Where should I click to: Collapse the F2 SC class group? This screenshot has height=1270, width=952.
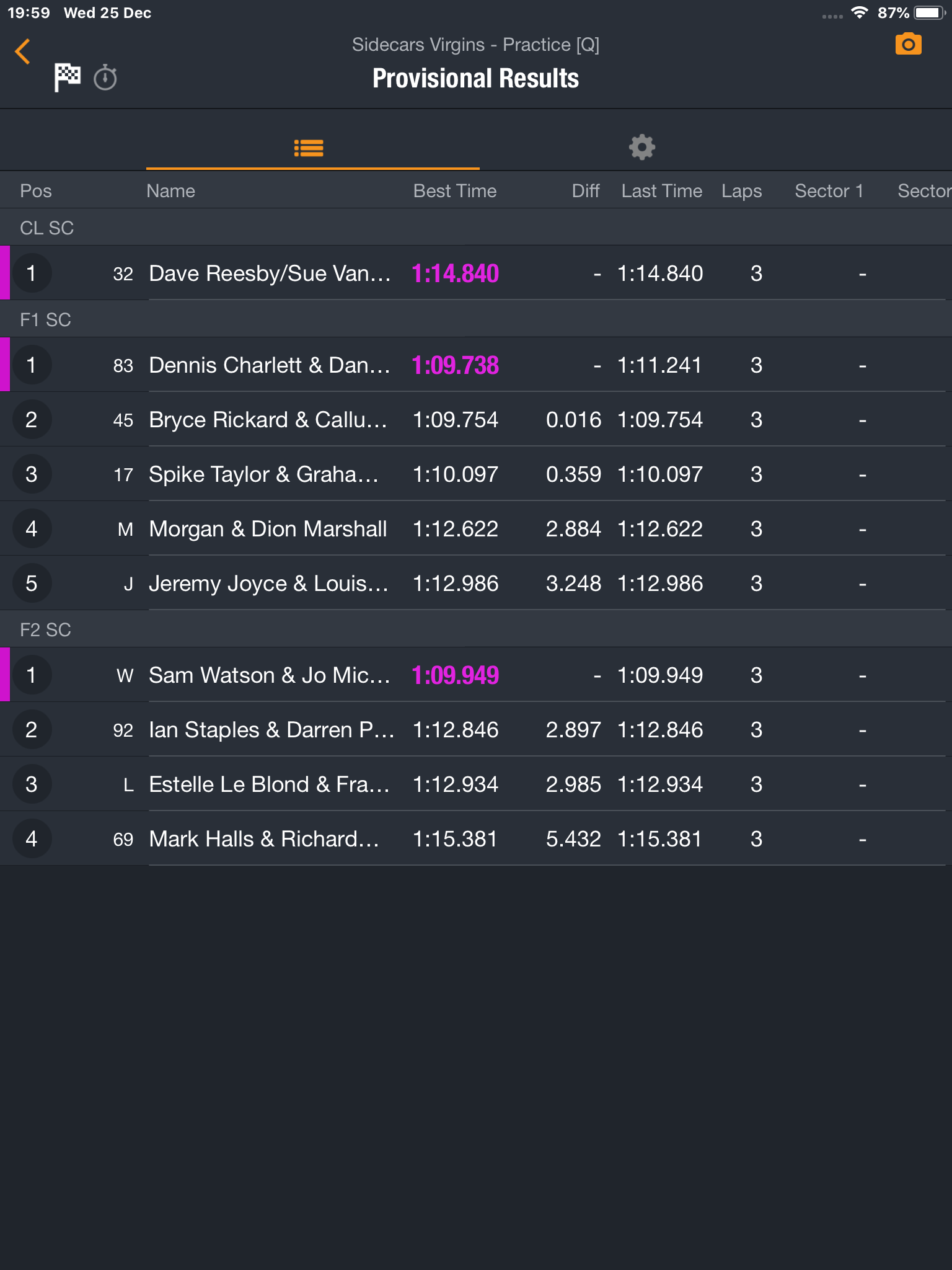pyautogui.click(x=476, y=629)
